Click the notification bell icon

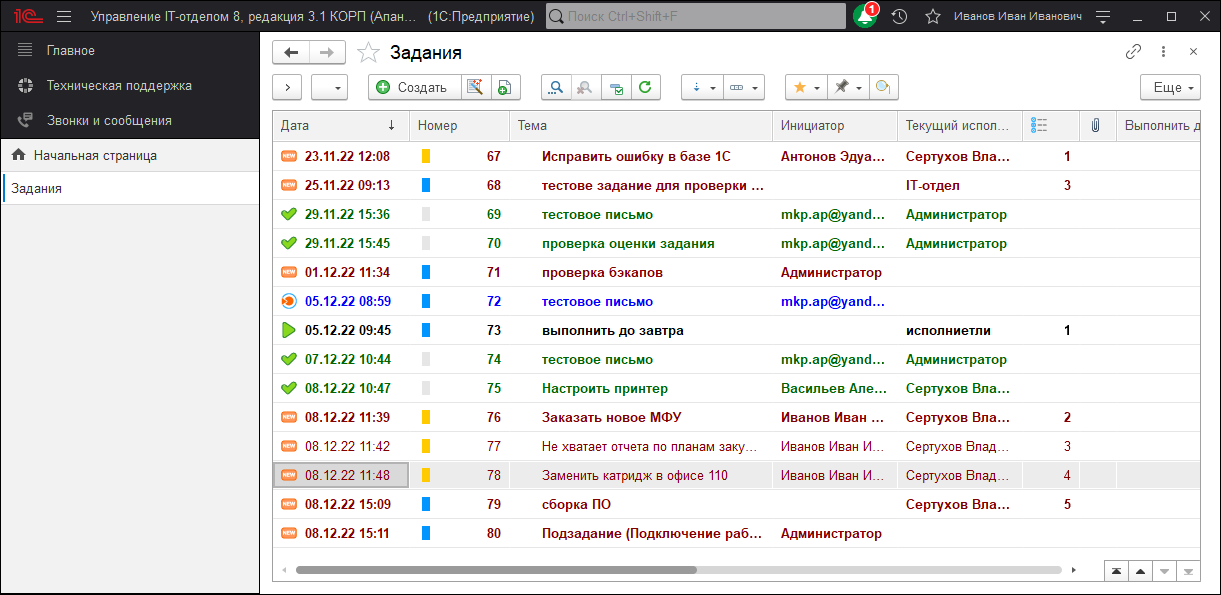pos(864,17)
